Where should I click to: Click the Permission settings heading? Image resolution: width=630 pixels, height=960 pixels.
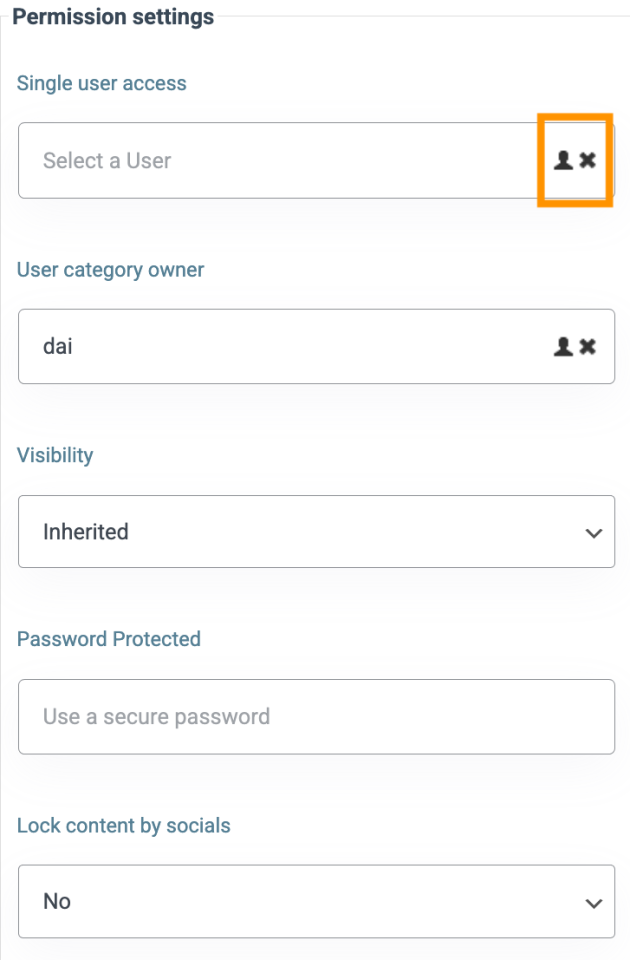[113, 17]
